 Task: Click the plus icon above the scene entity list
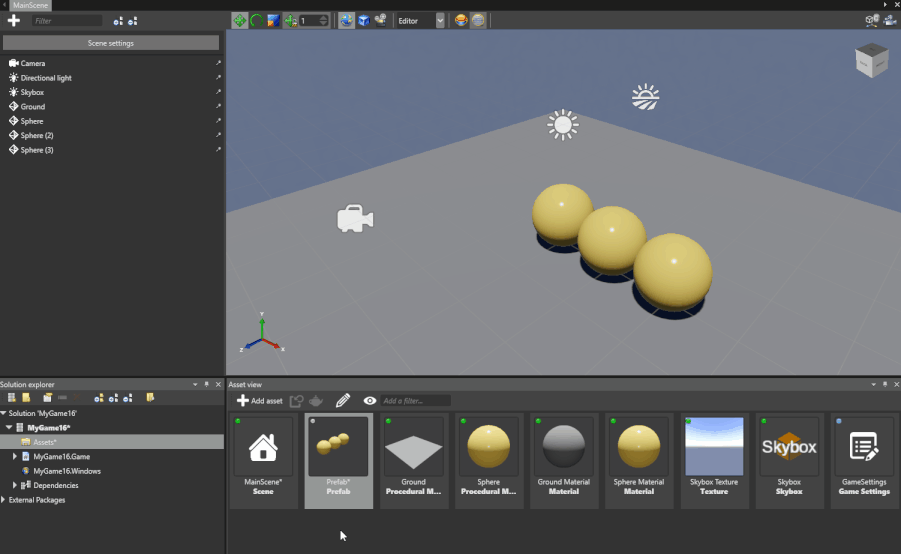pos(14,20)
